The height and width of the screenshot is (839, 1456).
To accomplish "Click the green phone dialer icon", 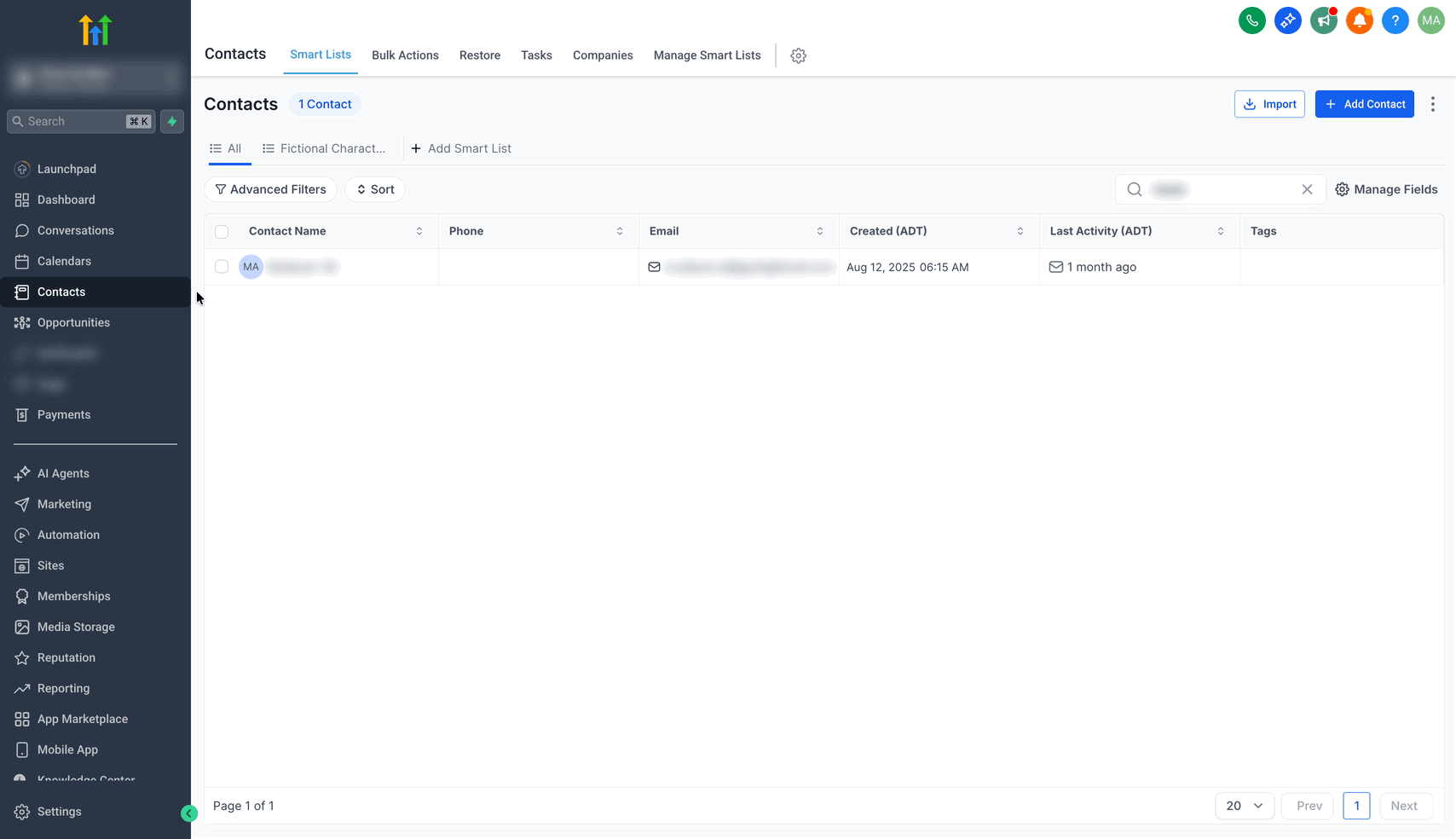I will (1251, 20).
